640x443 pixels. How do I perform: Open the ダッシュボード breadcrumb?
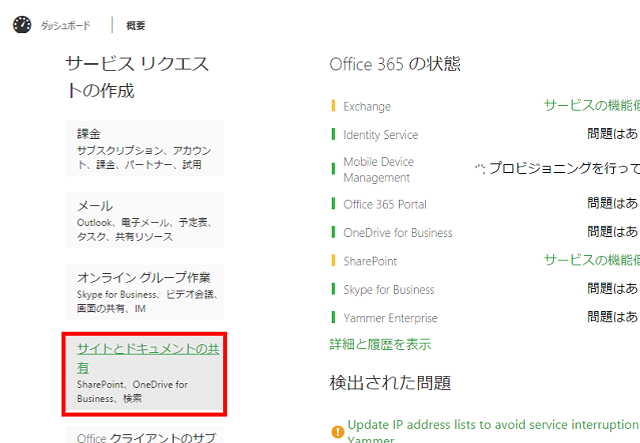coord(65,26)
